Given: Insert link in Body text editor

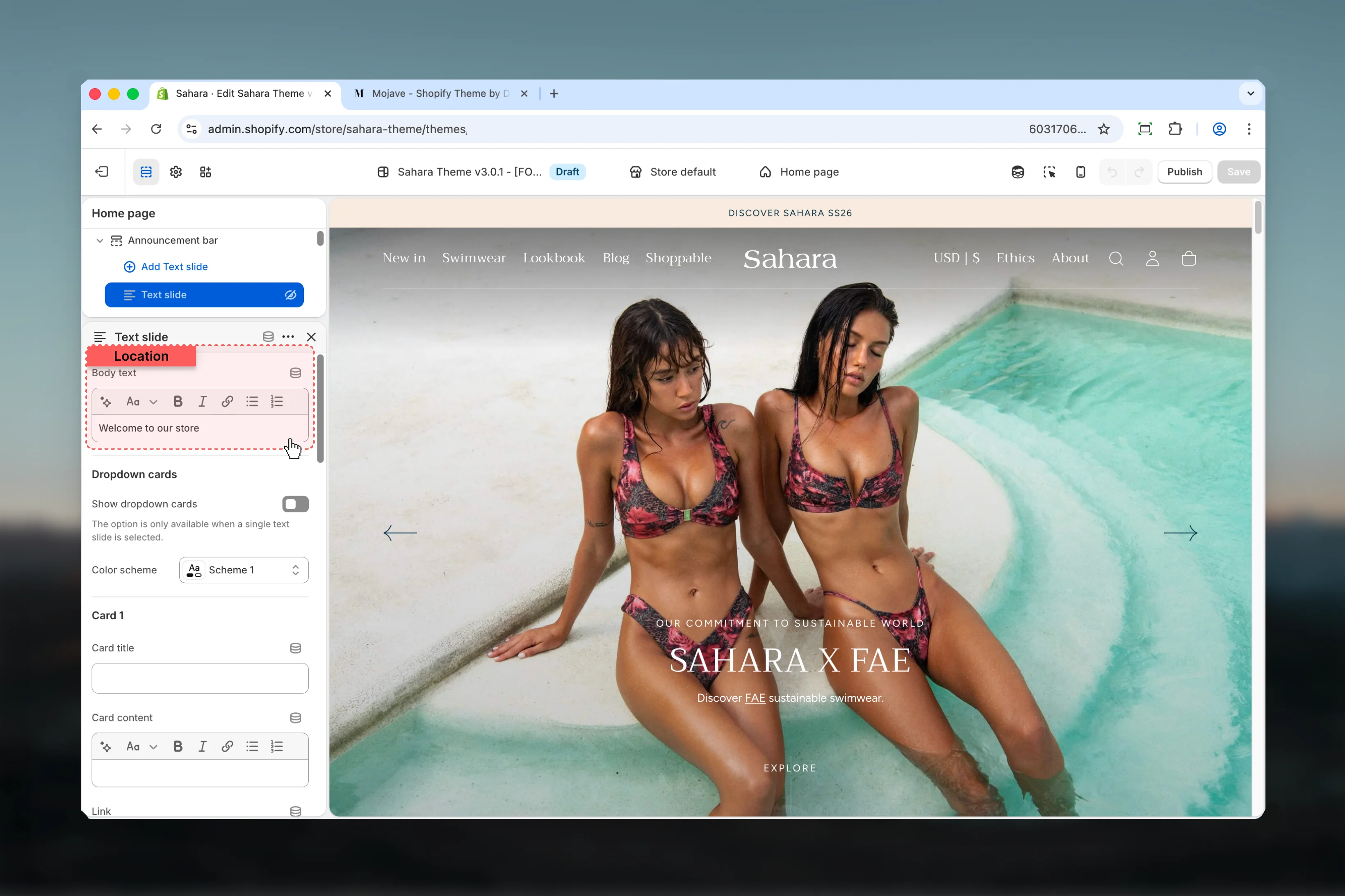Looking at the screenshot, I should [228, 402].
